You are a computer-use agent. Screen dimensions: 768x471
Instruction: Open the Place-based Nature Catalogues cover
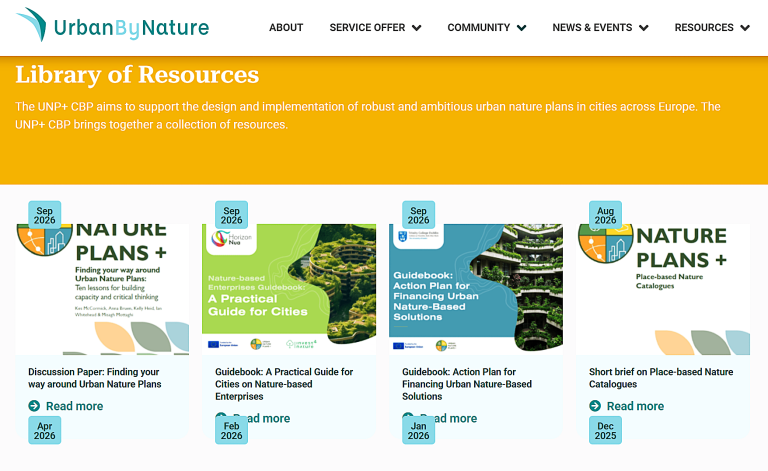pyautogui.click(x=663, y=289)
